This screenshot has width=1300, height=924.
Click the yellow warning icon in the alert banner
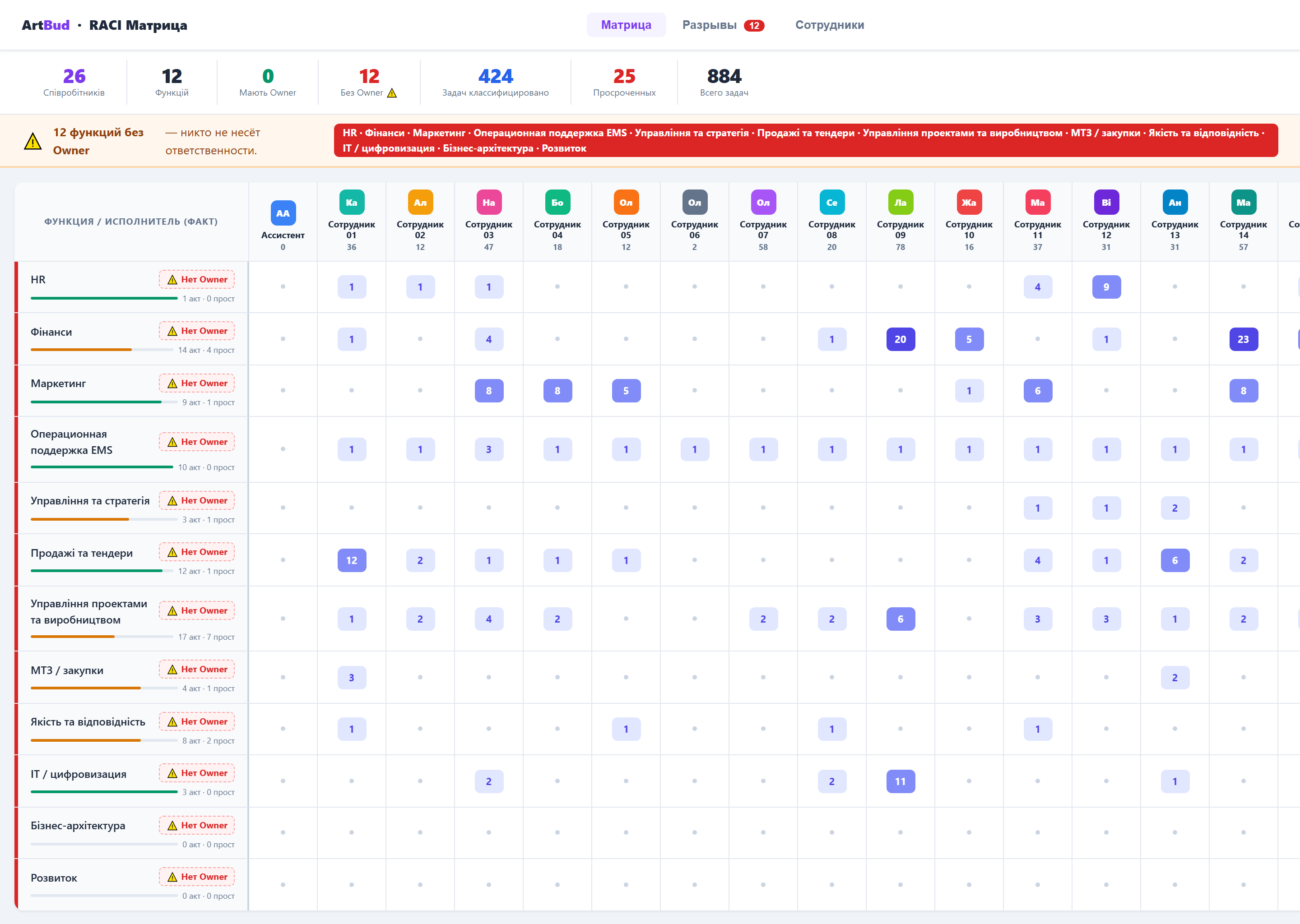coord(33,141)
